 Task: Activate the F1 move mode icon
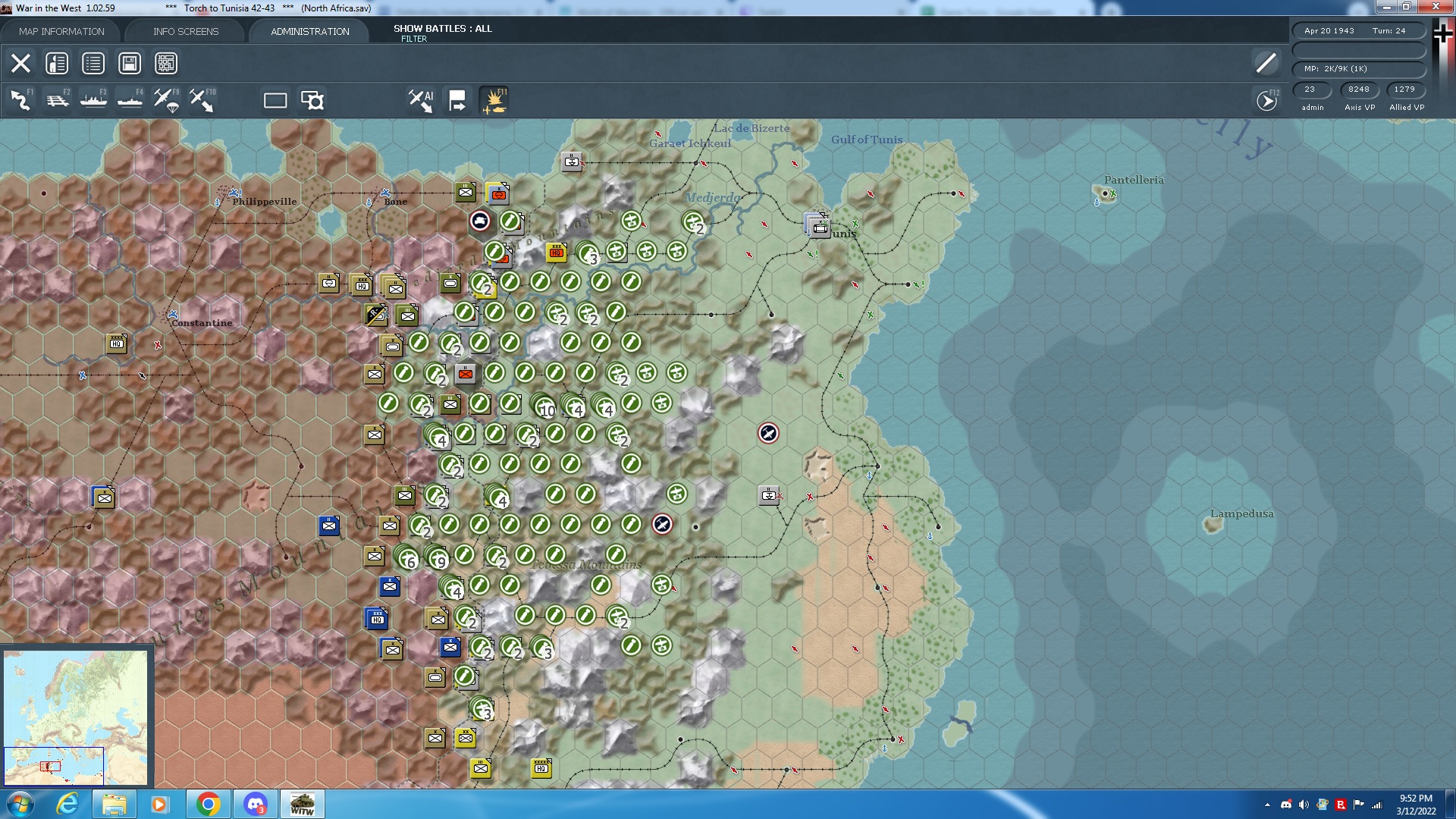20,100
